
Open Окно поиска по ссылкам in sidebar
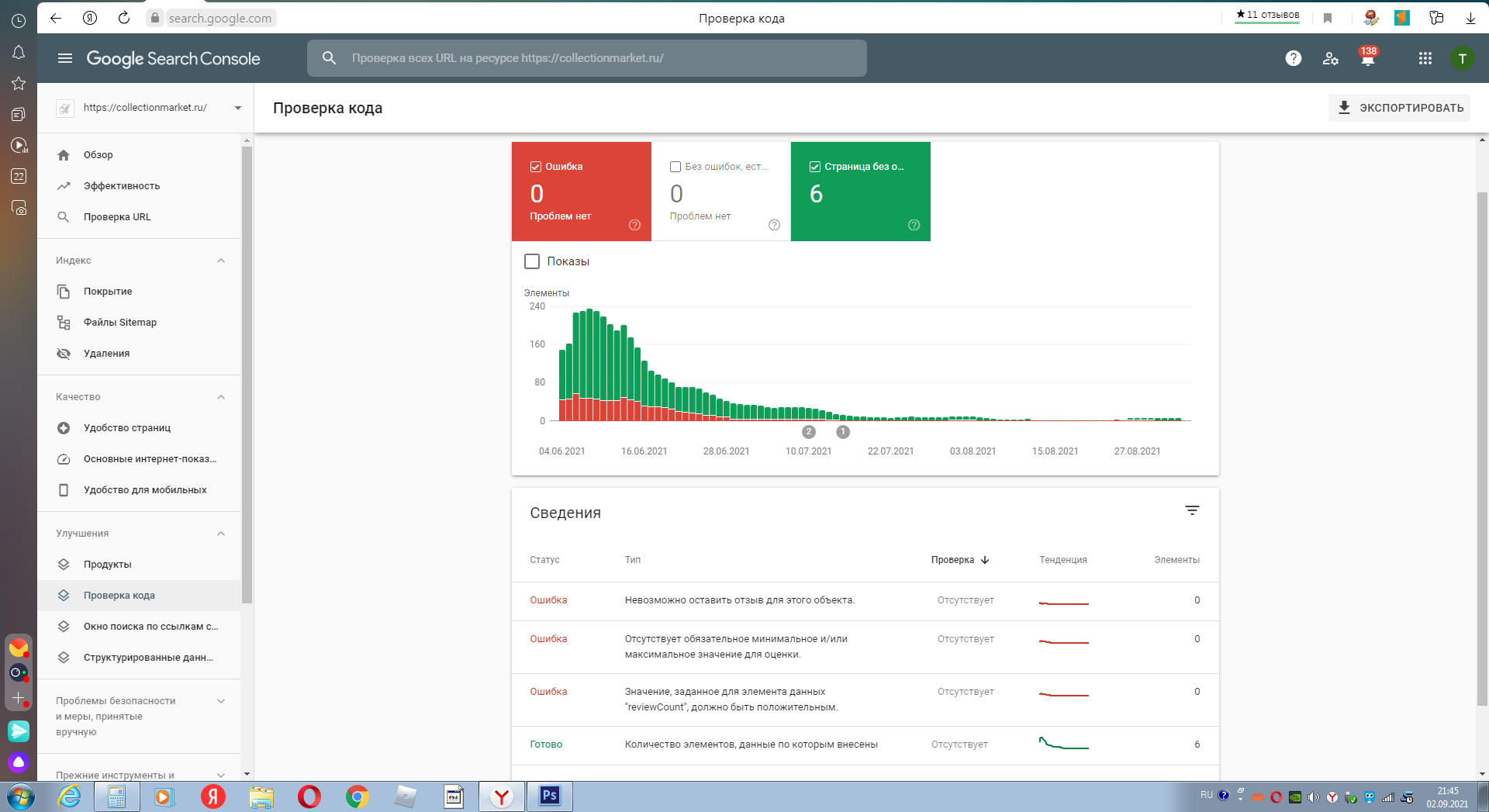click(x=140, y=627)
